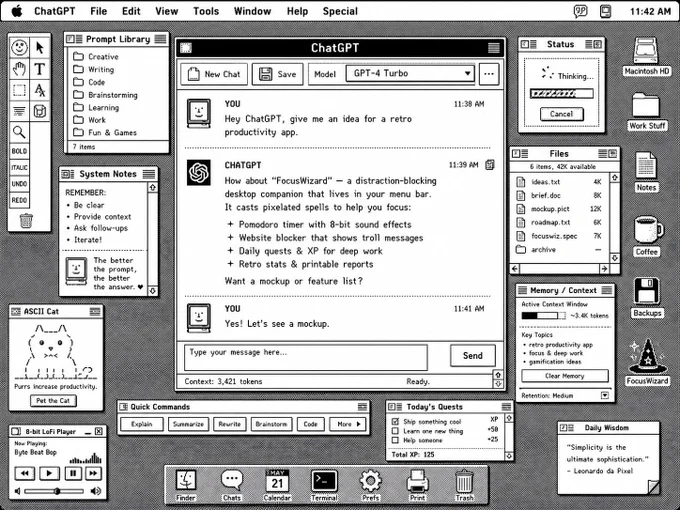Click Clear Memory button
This screenshot has width=680, height=510.
pos(565,376)
